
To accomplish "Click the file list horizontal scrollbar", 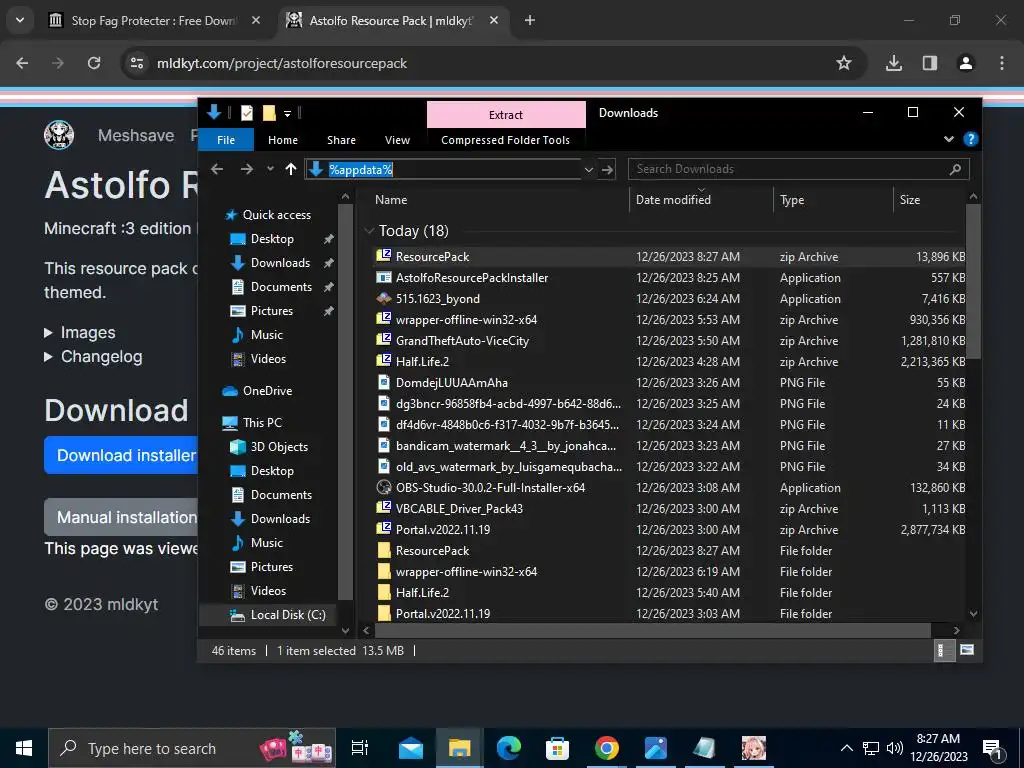I will 653,630.
